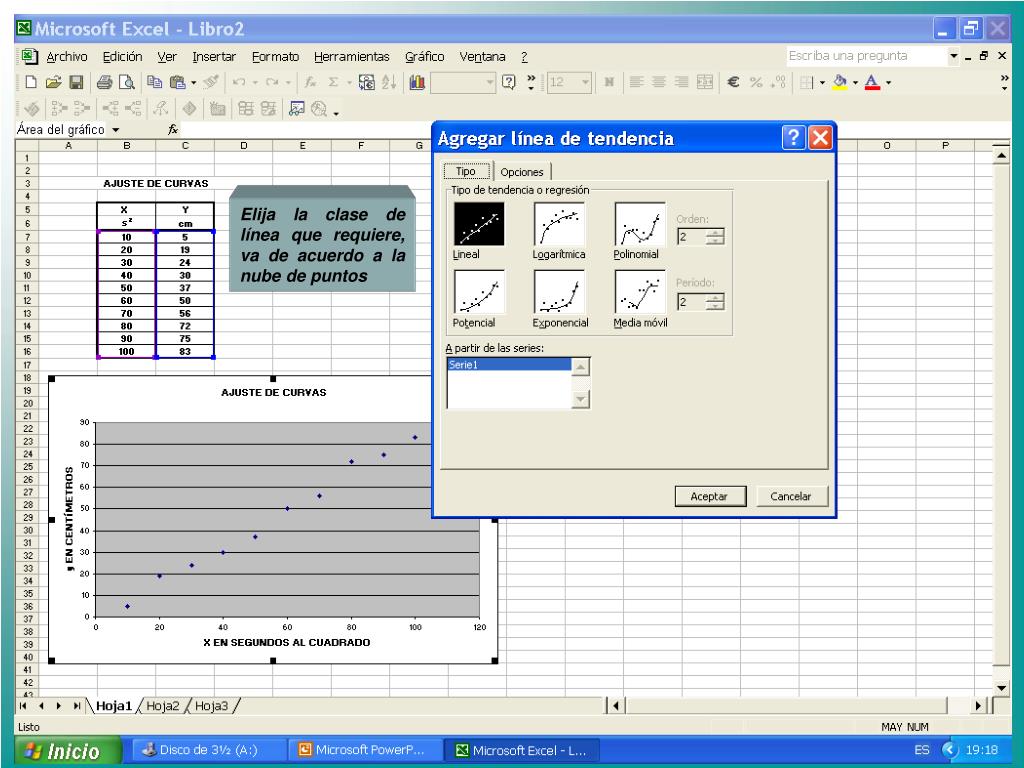
Task: Click Aceptar in the trendline dialog
Action: pyautogui.click(x=710, y=496)
